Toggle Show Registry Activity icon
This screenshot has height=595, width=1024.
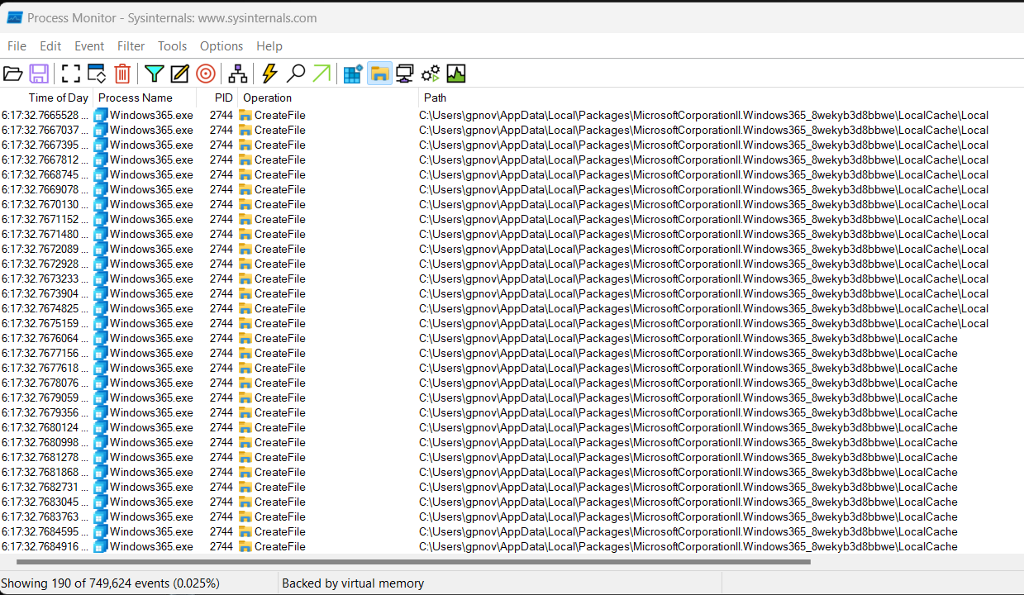[x=353, y=73]
